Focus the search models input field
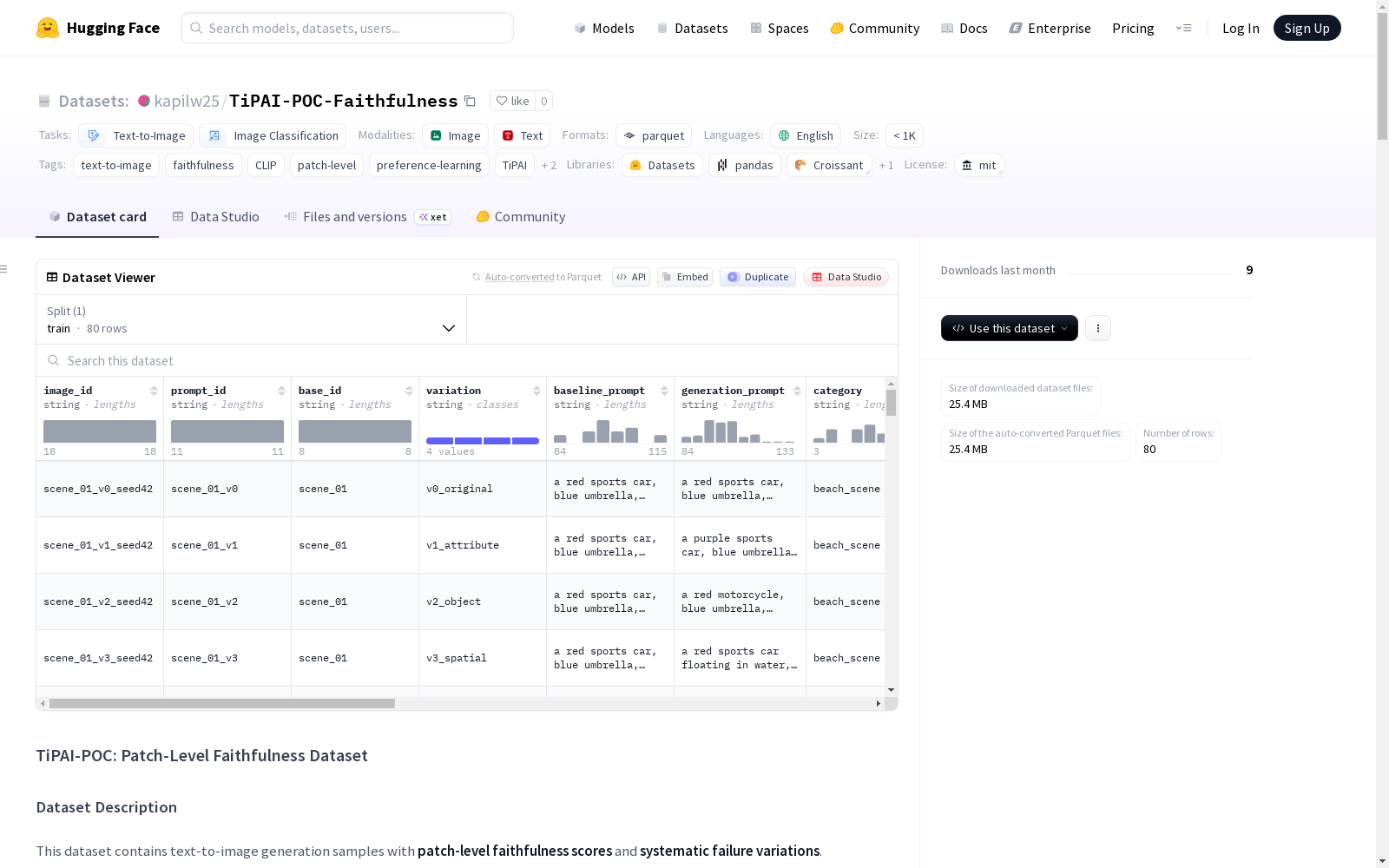The image size is (1389, 868). pos(347,28)
